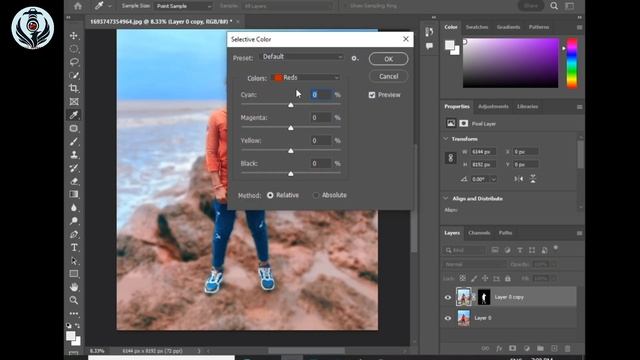Select the Move tool
This screenshot has height=360, width=640.
click(74, 36)
